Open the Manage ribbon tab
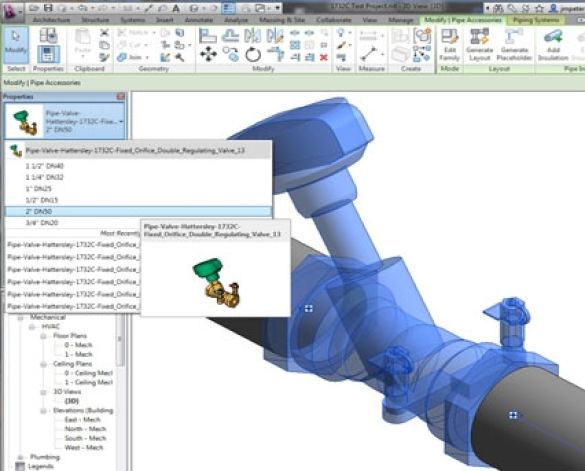Viewport: 585px width, 471px height. (401, 20)
